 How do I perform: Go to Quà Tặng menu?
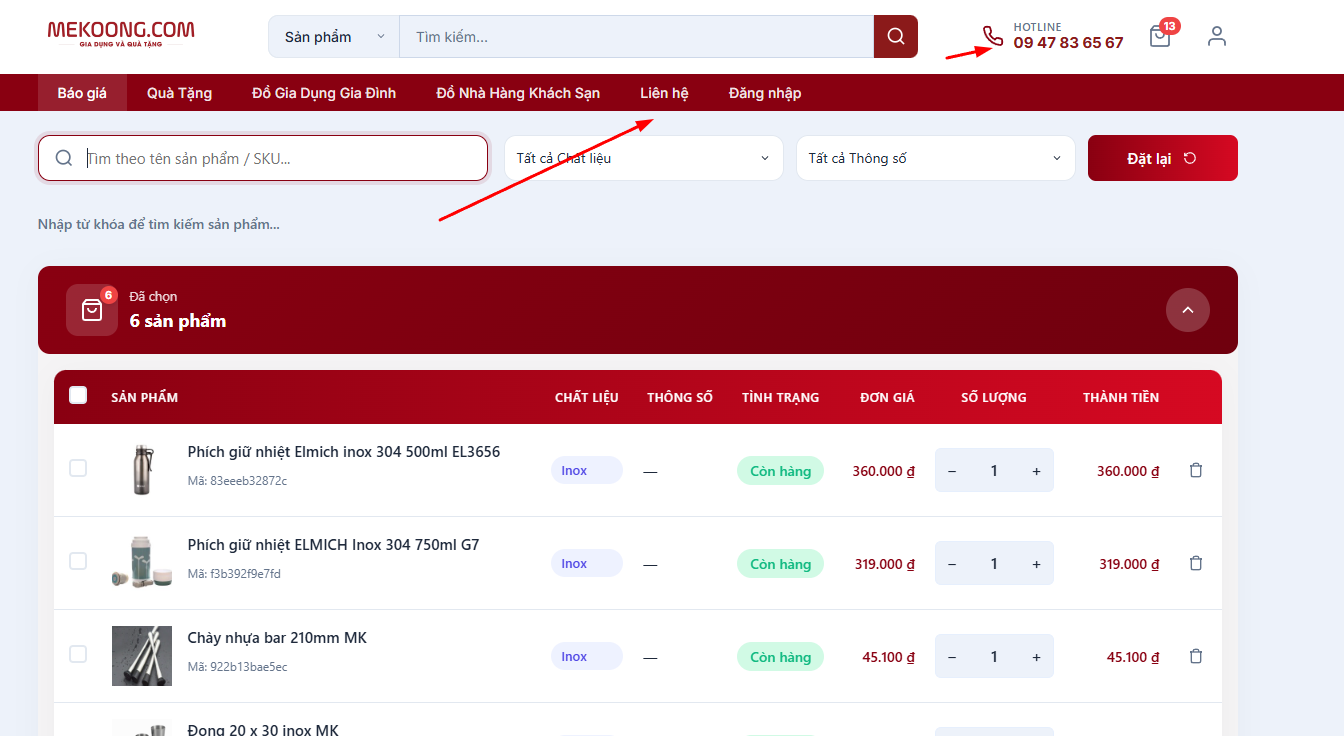179,93
